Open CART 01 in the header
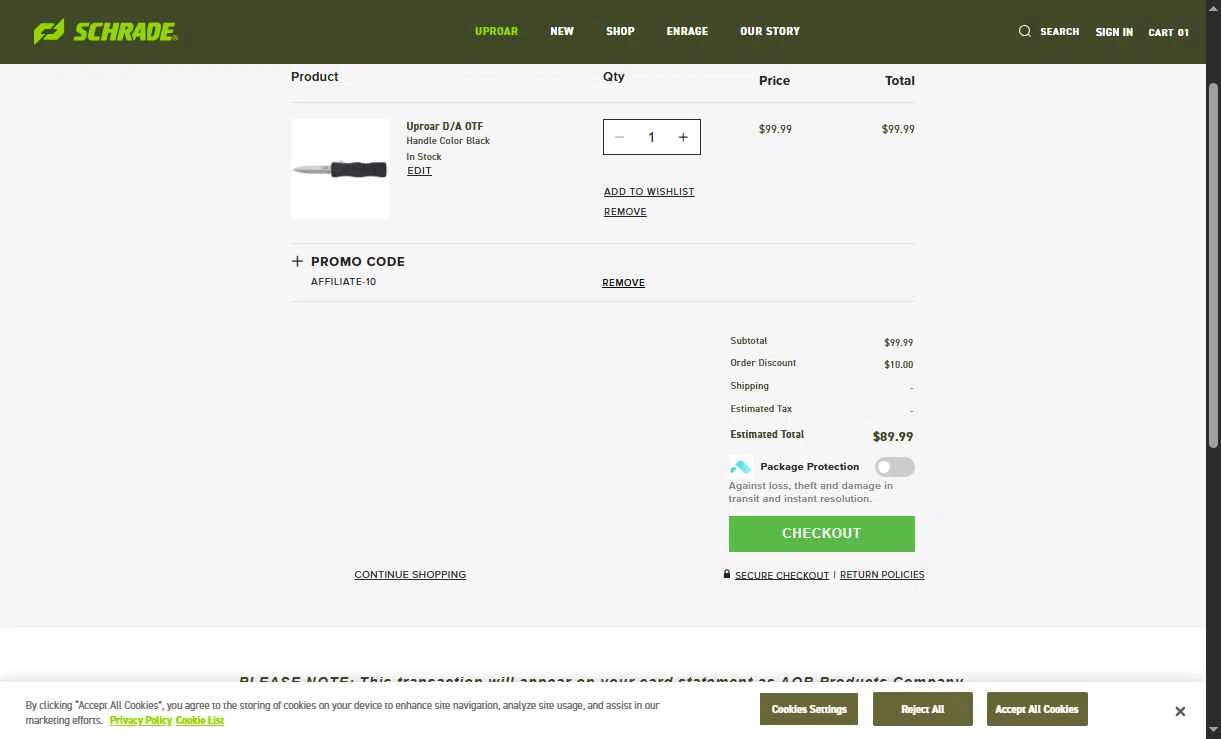This screenshot has width=1221, height=739. tap(1168, 32)
